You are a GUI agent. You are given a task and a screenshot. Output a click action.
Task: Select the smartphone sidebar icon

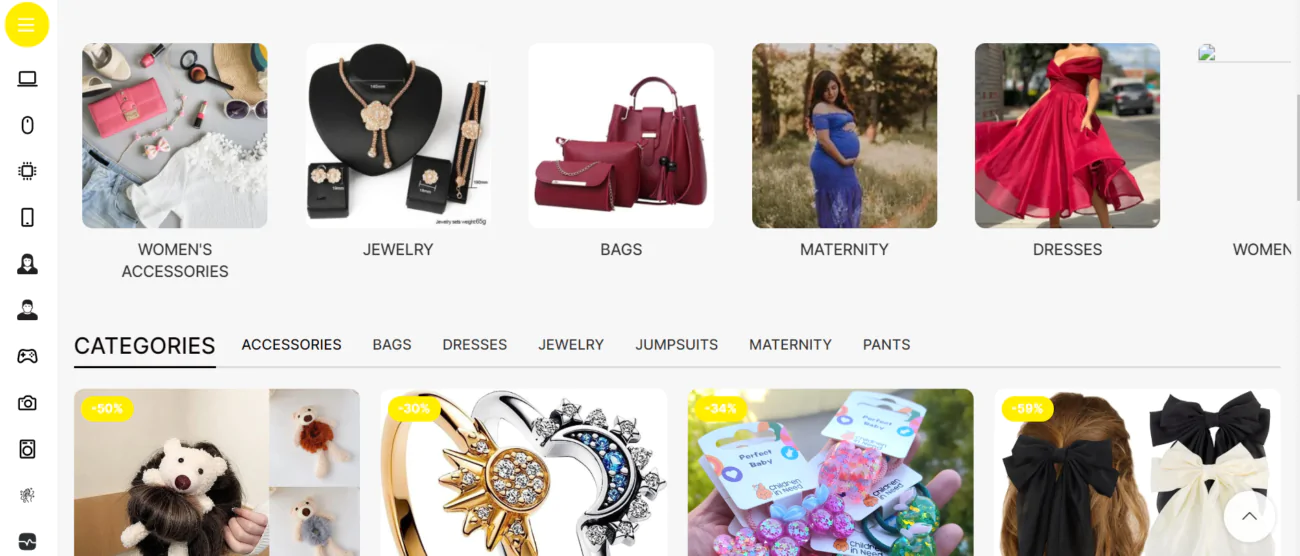coord(27,217)
